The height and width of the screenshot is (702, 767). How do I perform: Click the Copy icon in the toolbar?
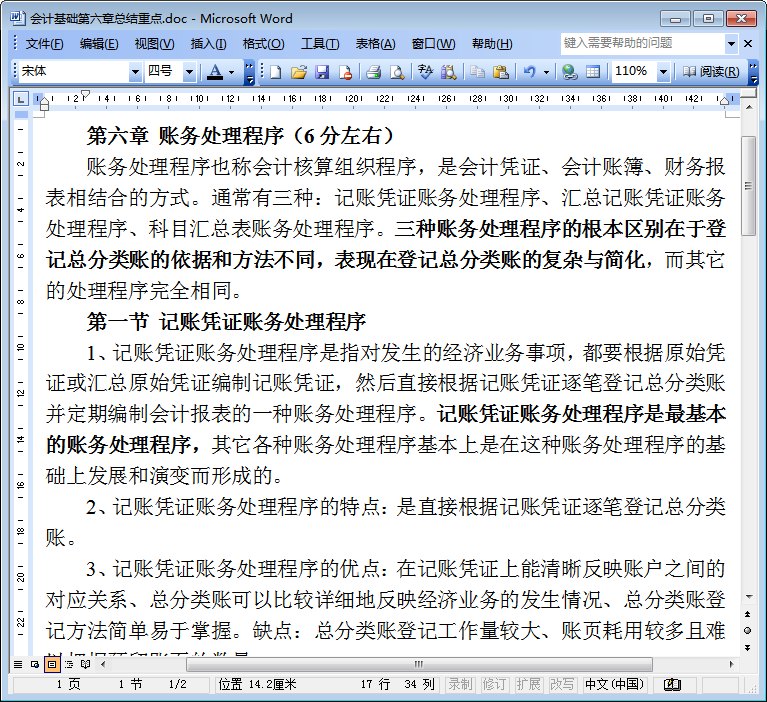[x=477, y=72]
